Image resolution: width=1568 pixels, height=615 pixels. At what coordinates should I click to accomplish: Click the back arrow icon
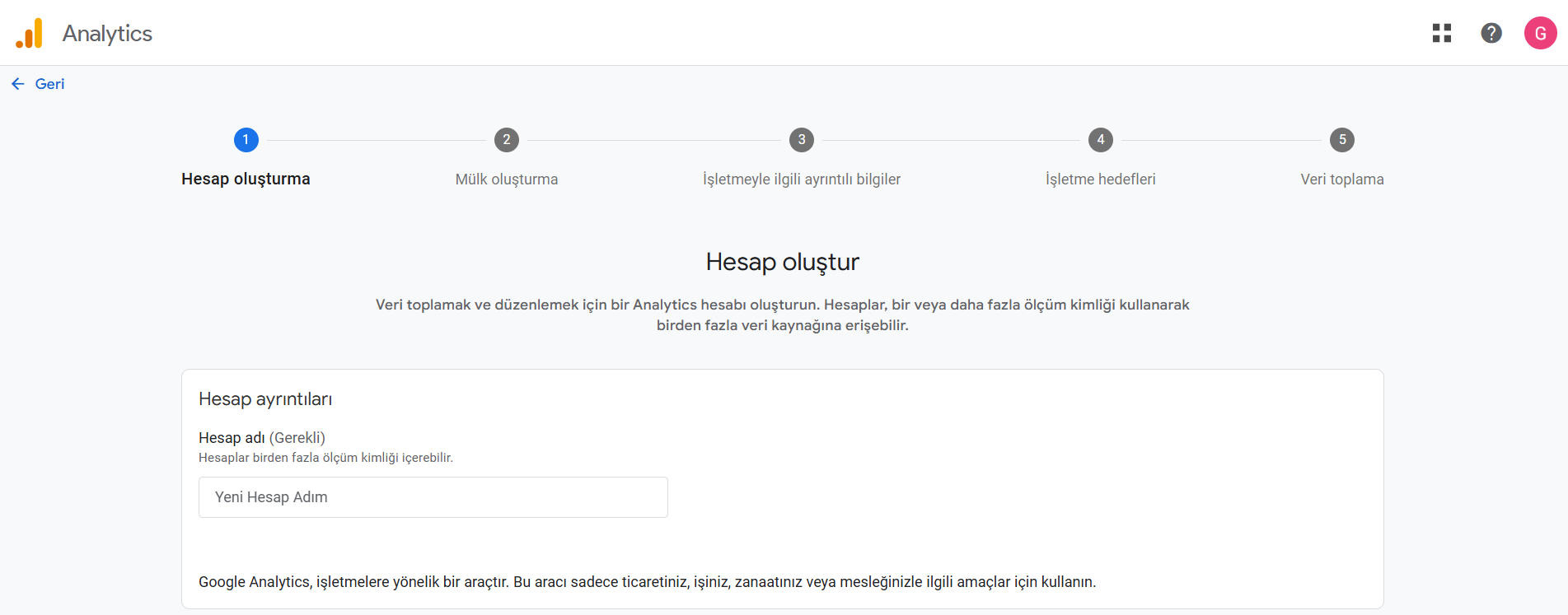(18, 84)
